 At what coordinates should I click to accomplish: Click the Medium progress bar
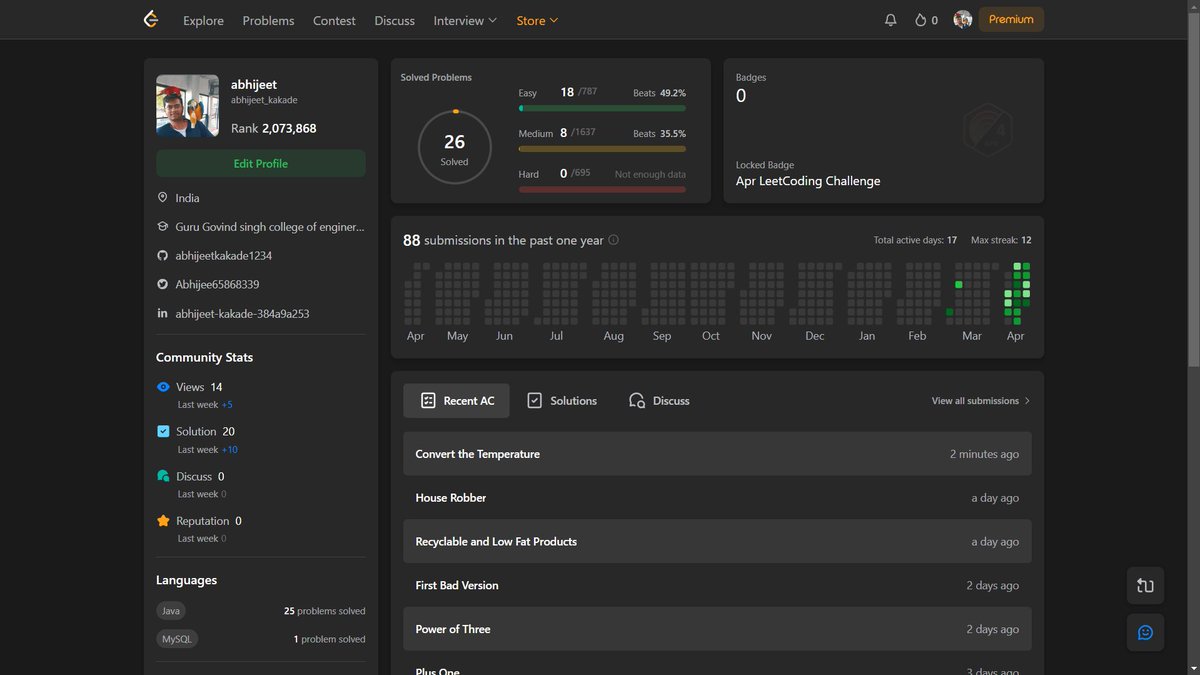(602, 148)
